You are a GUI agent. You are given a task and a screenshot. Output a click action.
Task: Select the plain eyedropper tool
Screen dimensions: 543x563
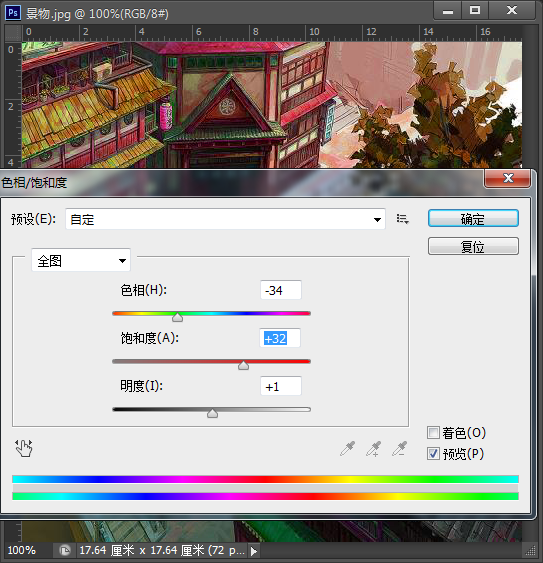[x=348, y=449]
